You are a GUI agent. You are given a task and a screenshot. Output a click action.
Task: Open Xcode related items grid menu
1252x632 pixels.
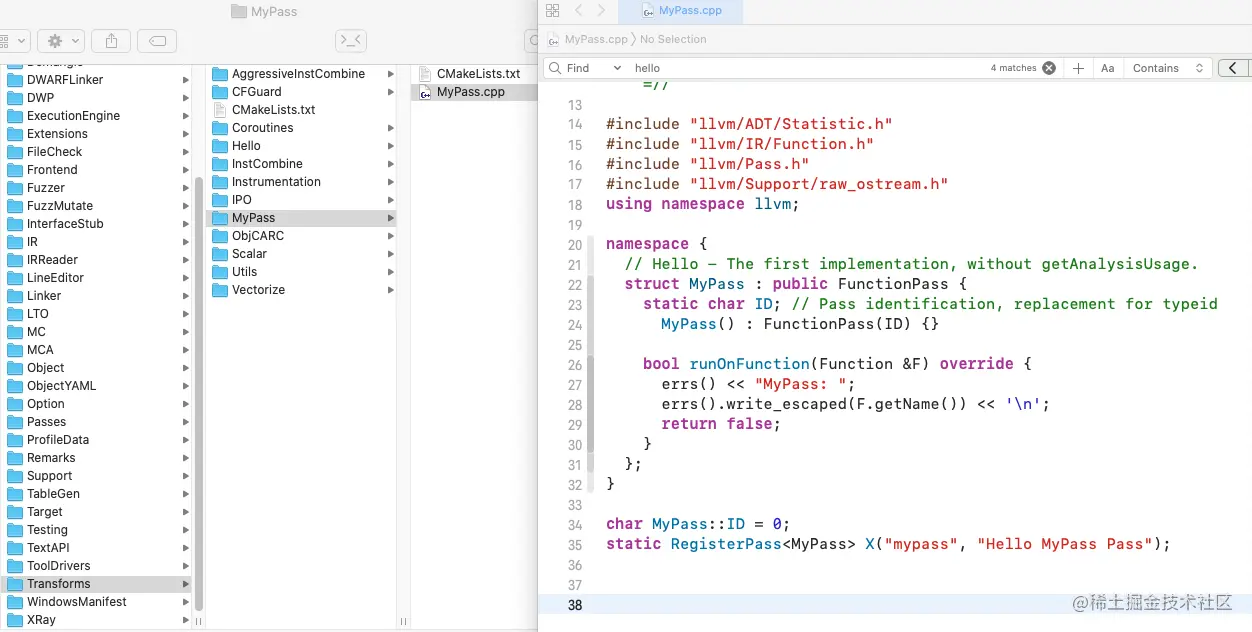pyautogui.click(x=553, y=11)
